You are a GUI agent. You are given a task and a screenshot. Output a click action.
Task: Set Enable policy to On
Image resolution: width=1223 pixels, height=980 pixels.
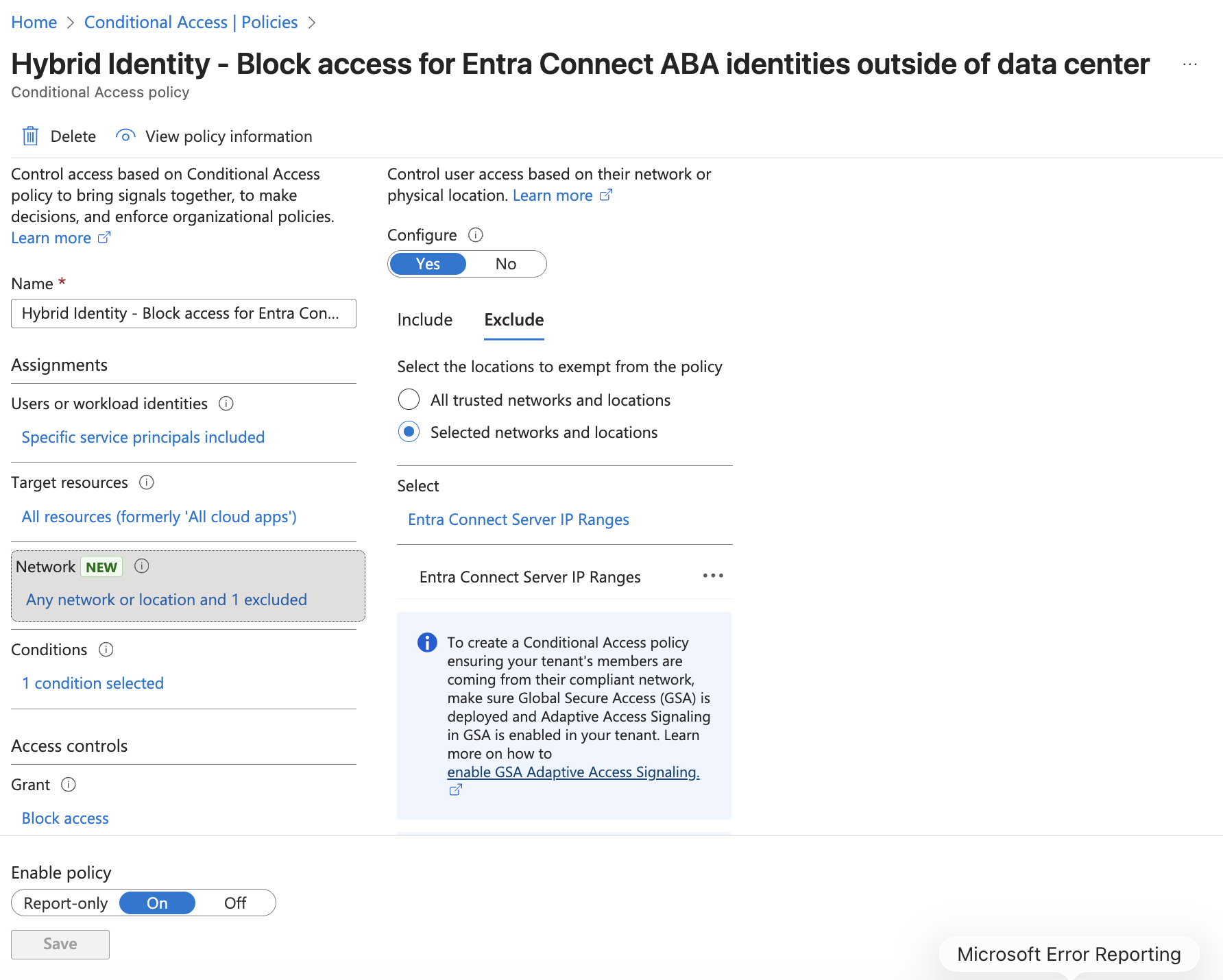[157, 903]
